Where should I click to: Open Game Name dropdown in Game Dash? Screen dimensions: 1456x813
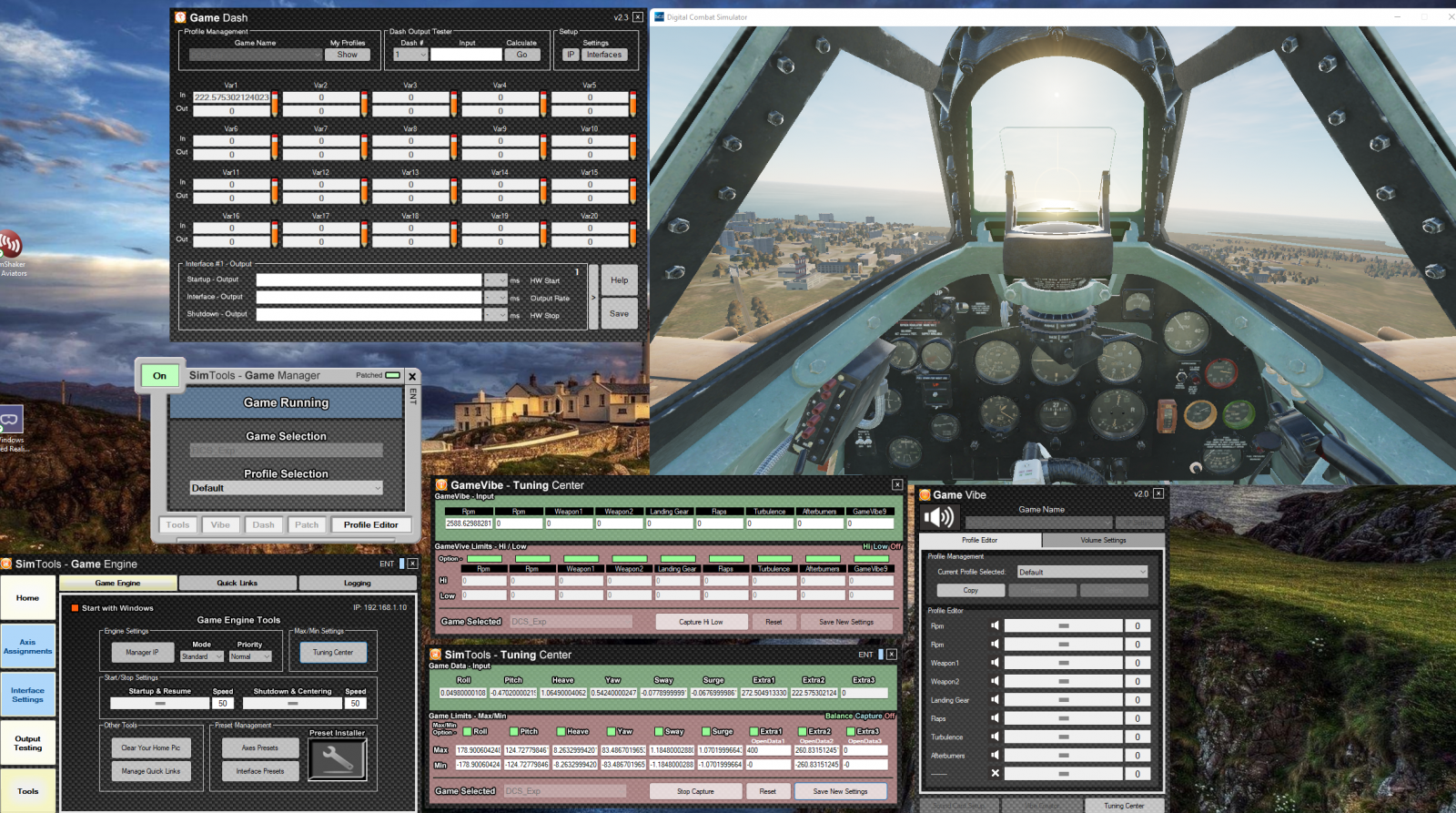tap(256, 55)
